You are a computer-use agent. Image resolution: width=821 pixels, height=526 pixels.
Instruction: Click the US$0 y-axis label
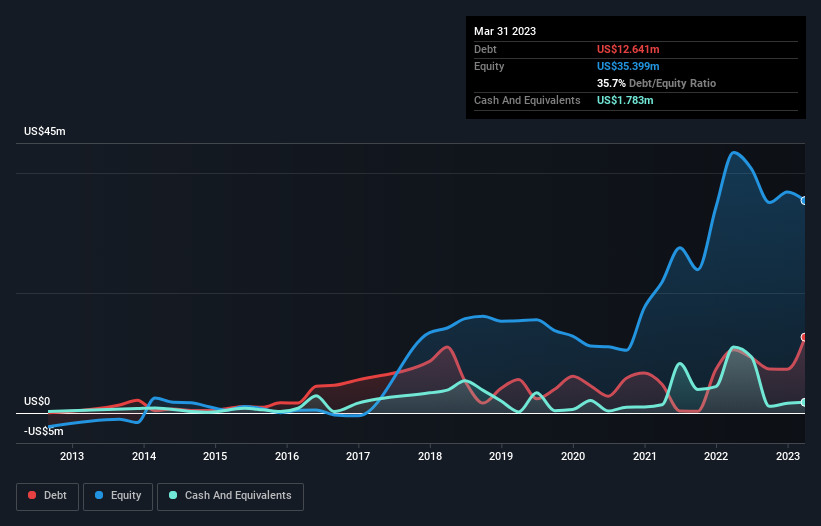[37, 401]
